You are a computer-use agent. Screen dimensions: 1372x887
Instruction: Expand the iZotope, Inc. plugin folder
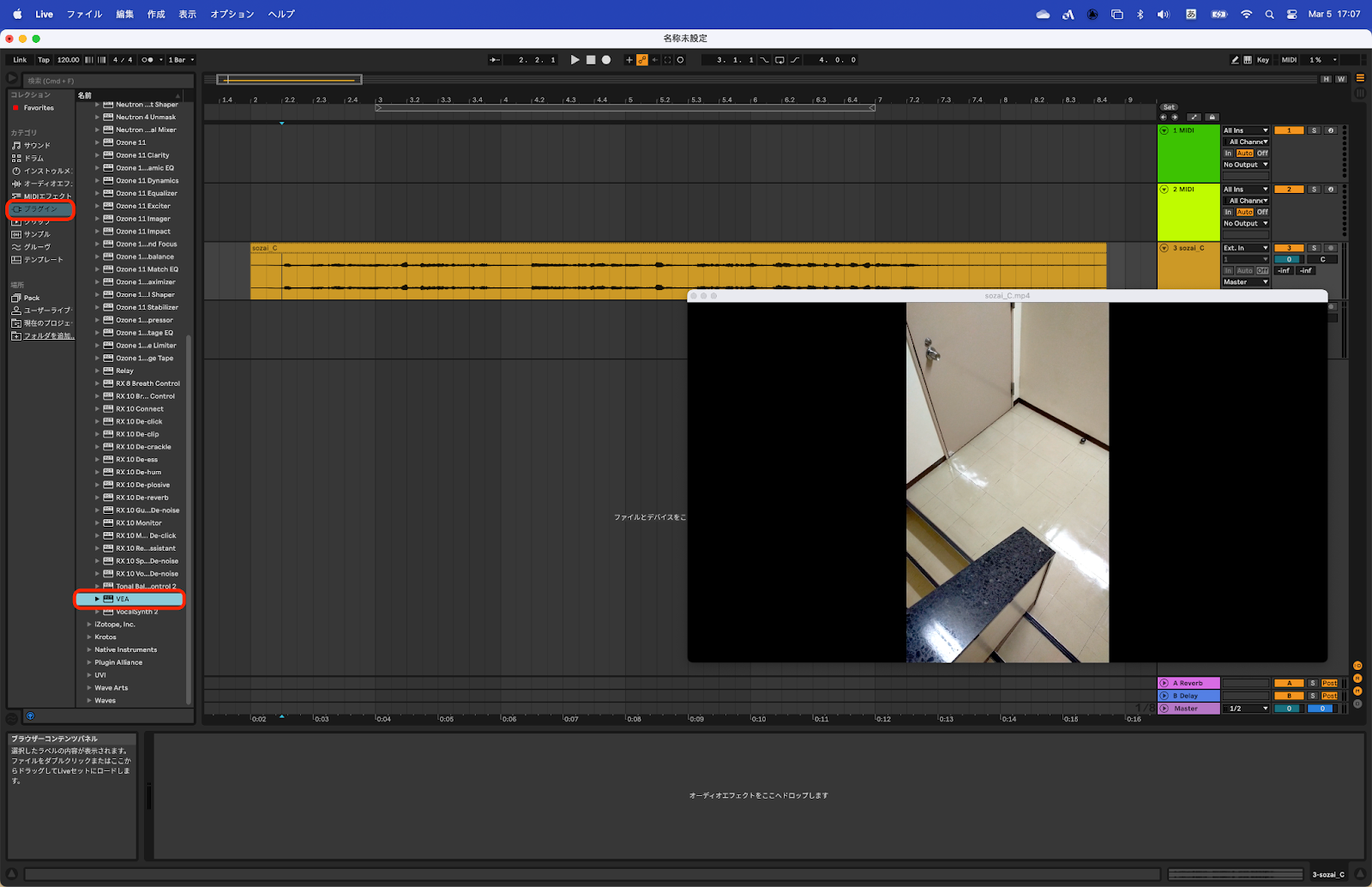[x=89, y=625]
